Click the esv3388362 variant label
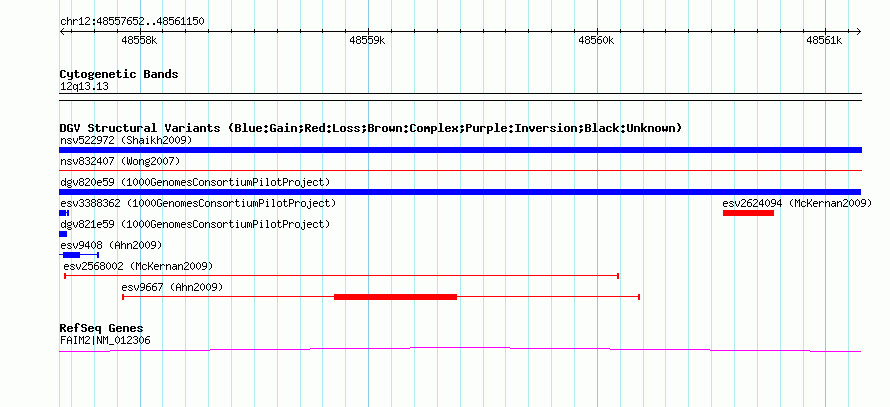The height and width of the screenshot is (407, 890). [x=198, y=203]
